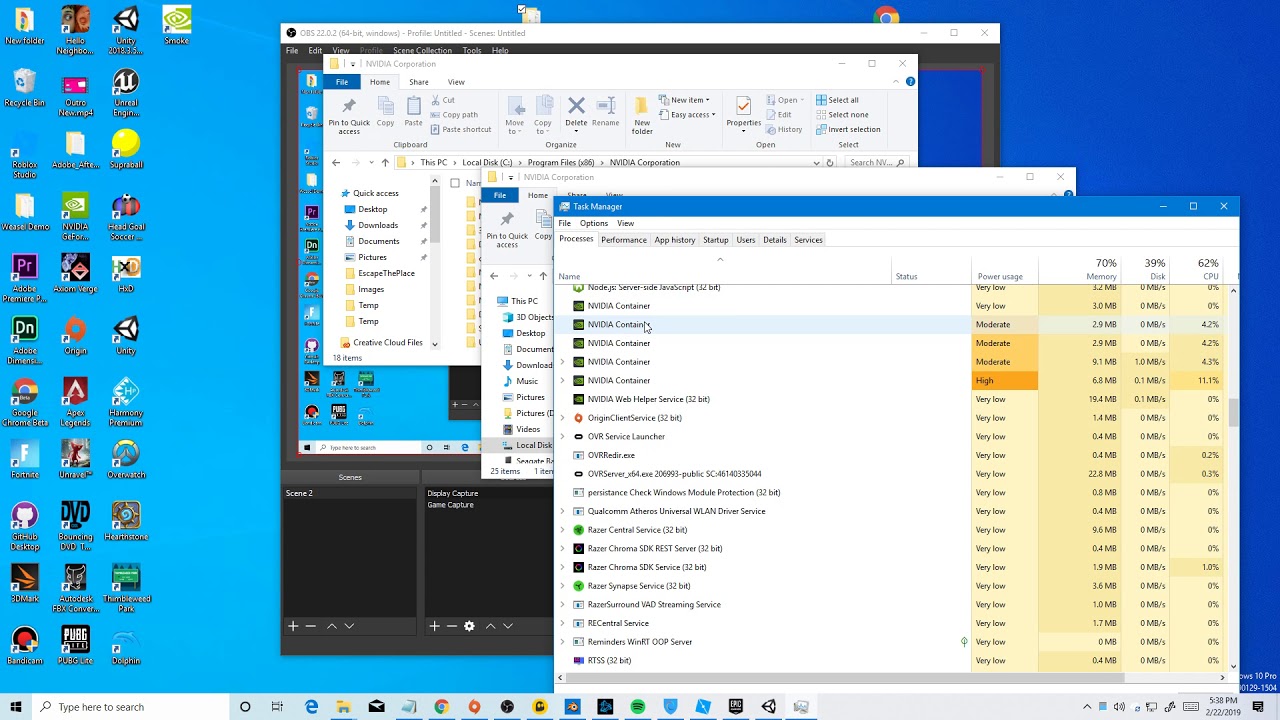Click the Windows Start button

click(16, 707)
